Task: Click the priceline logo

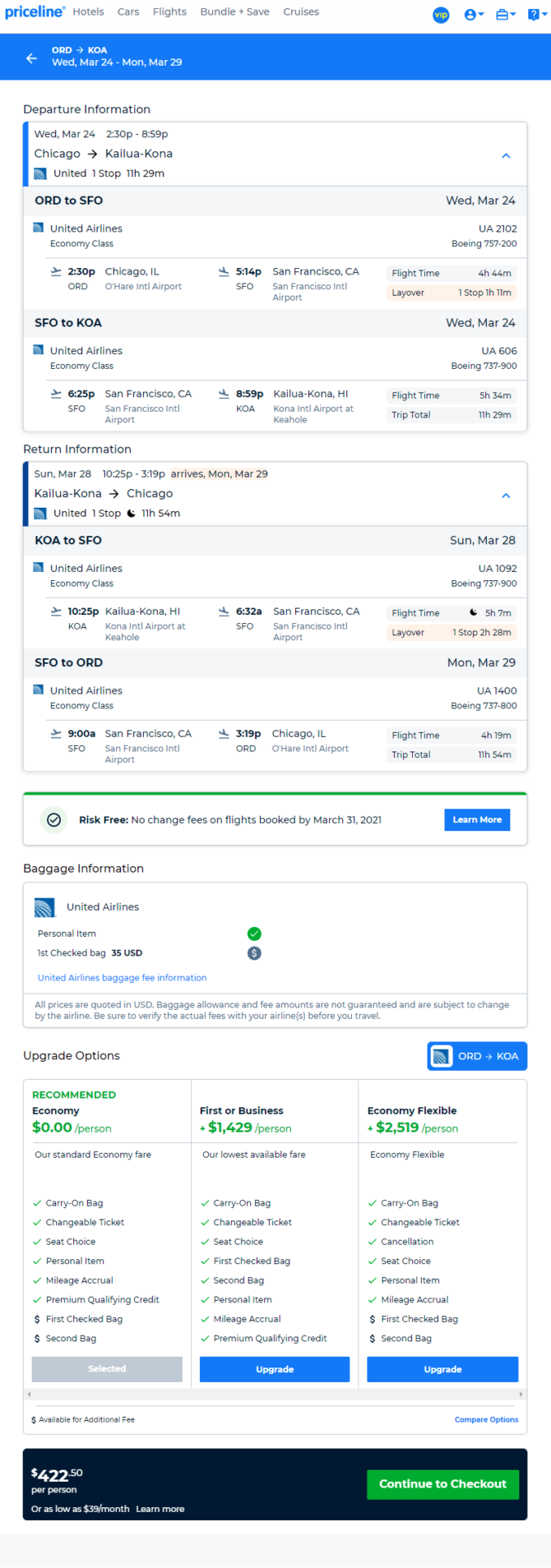Action: pyautogui.click(x=35, y=12)
